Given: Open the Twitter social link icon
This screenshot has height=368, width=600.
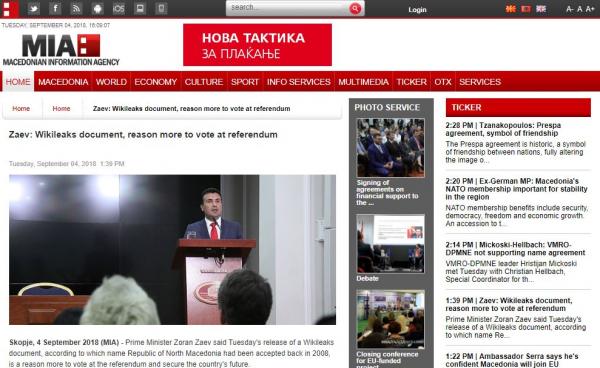Looking at the screenshot, I should (34, 8).
